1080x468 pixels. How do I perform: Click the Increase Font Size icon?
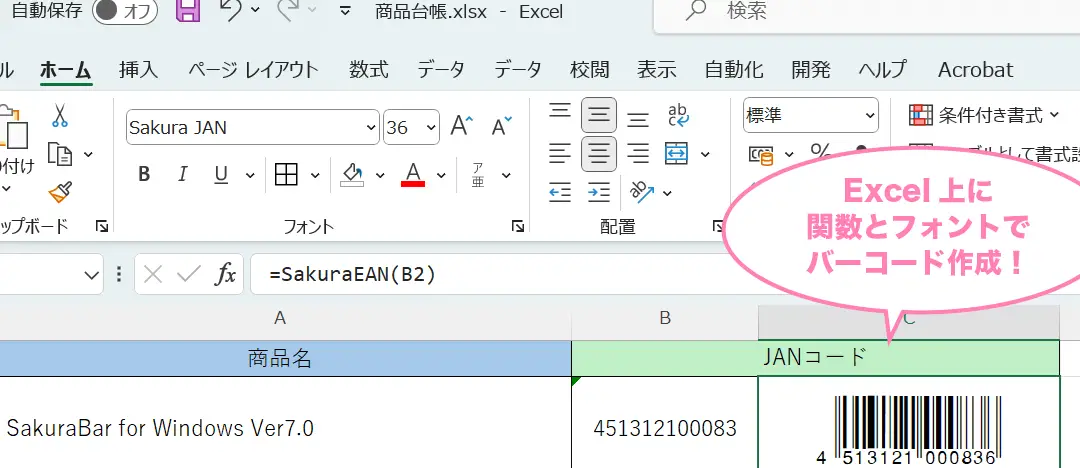click(x=461, y=127)
